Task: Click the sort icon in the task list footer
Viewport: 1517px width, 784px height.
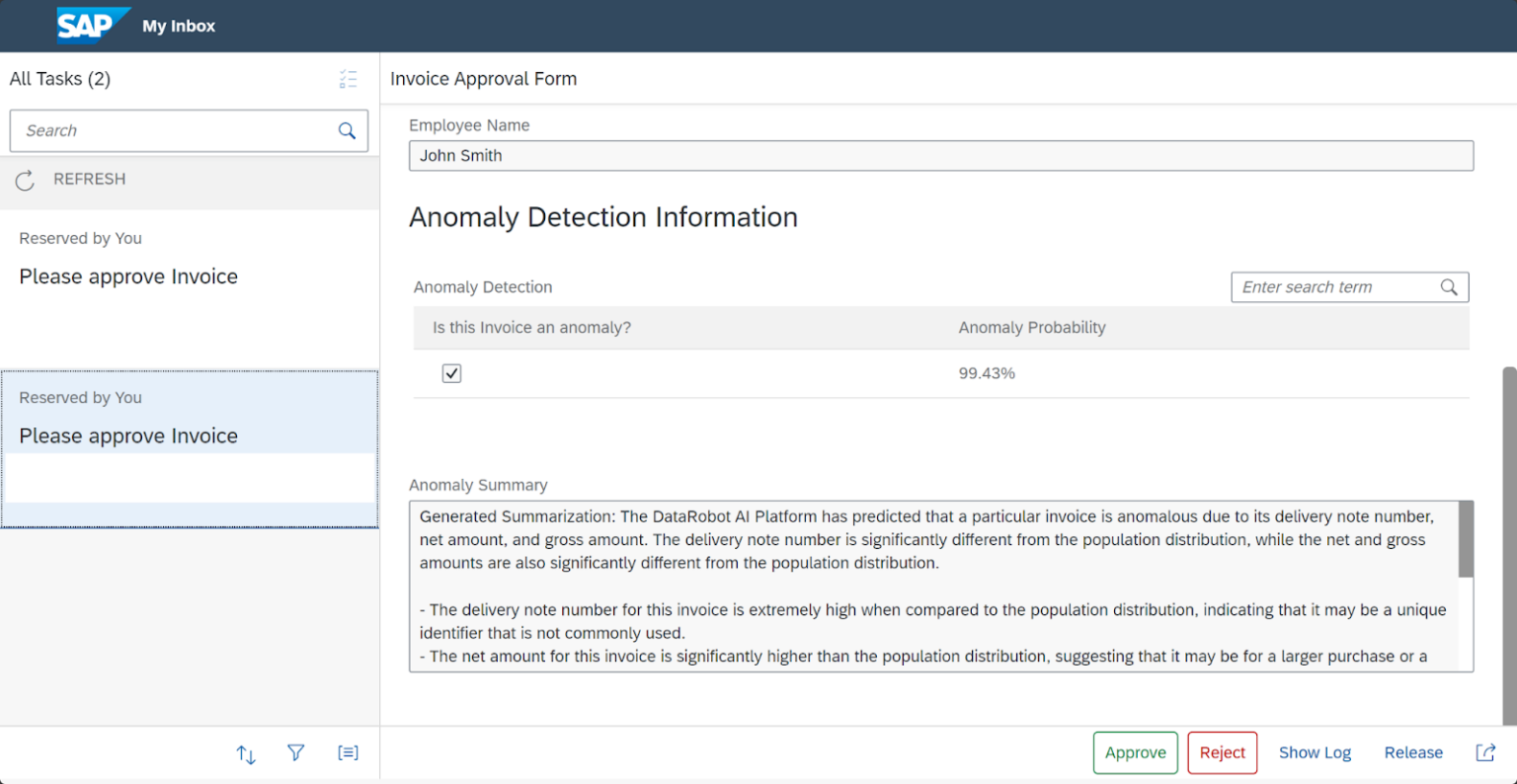Action: [x=245, y=752]
